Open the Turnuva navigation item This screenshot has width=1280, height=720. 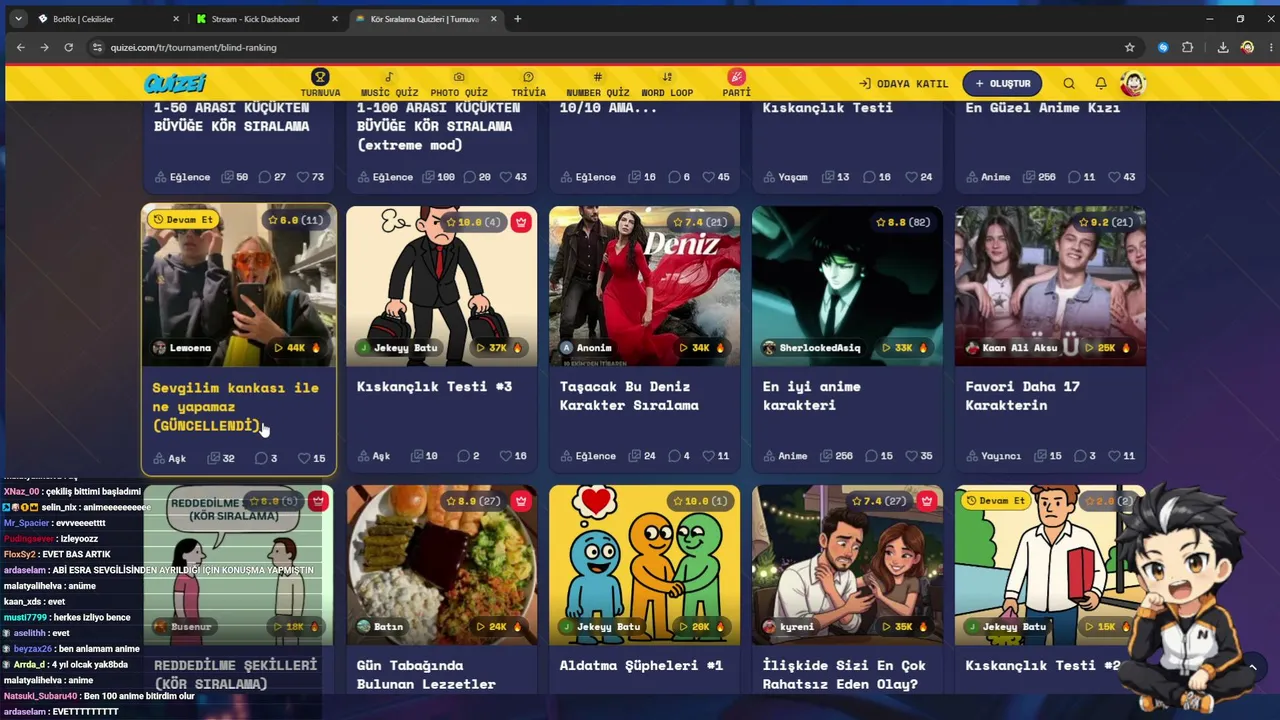(x=320, y=84)
